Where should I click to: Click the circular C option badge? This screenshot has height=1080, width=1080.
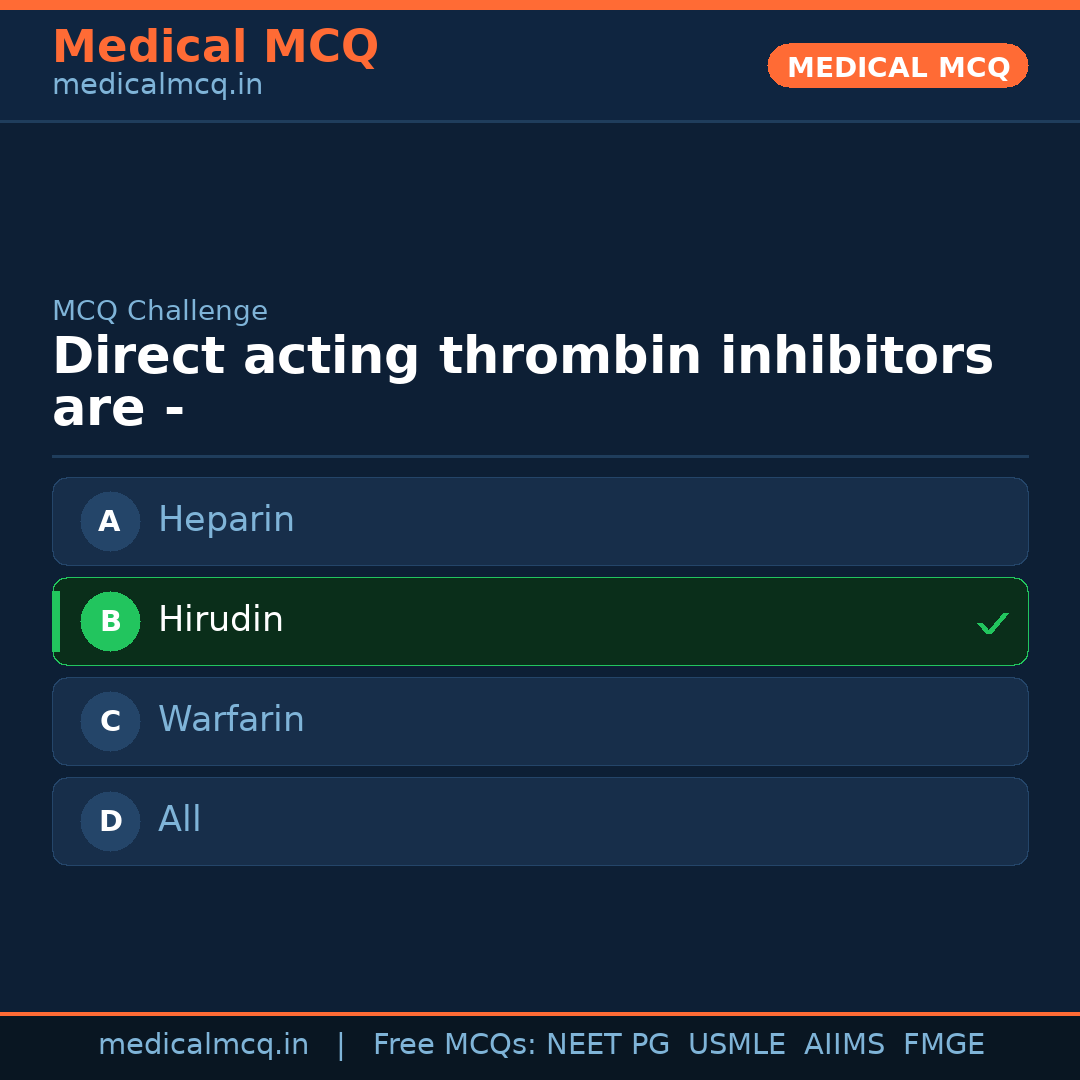pyautogui.click(x=110, y=721)
